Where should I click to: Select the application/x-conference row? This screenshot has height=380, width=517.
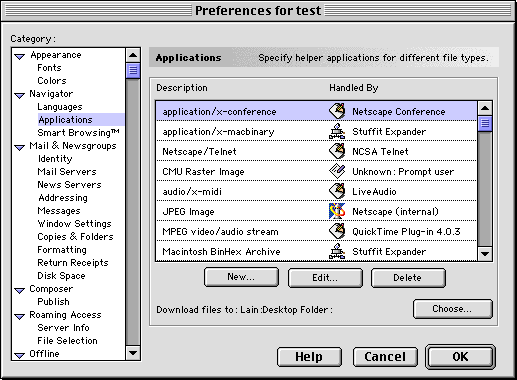point(316,111)
